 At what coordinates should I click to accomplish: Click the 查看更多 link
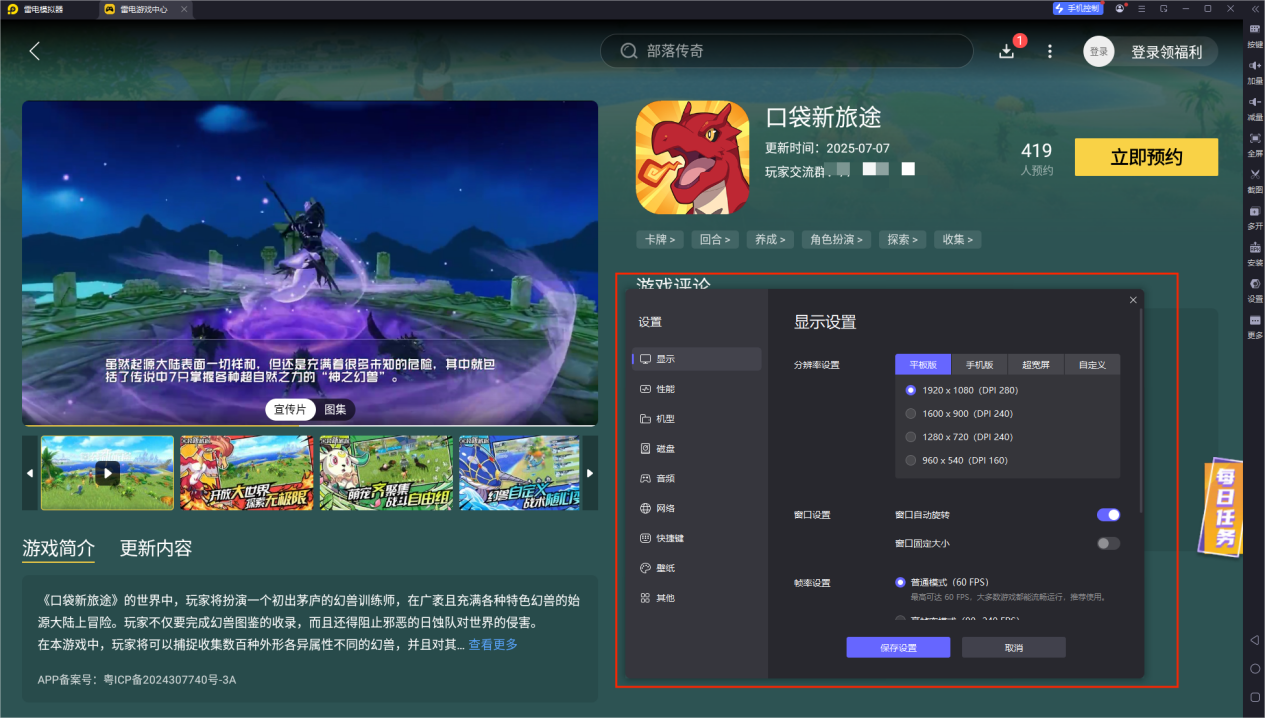[x=493, y=645]
